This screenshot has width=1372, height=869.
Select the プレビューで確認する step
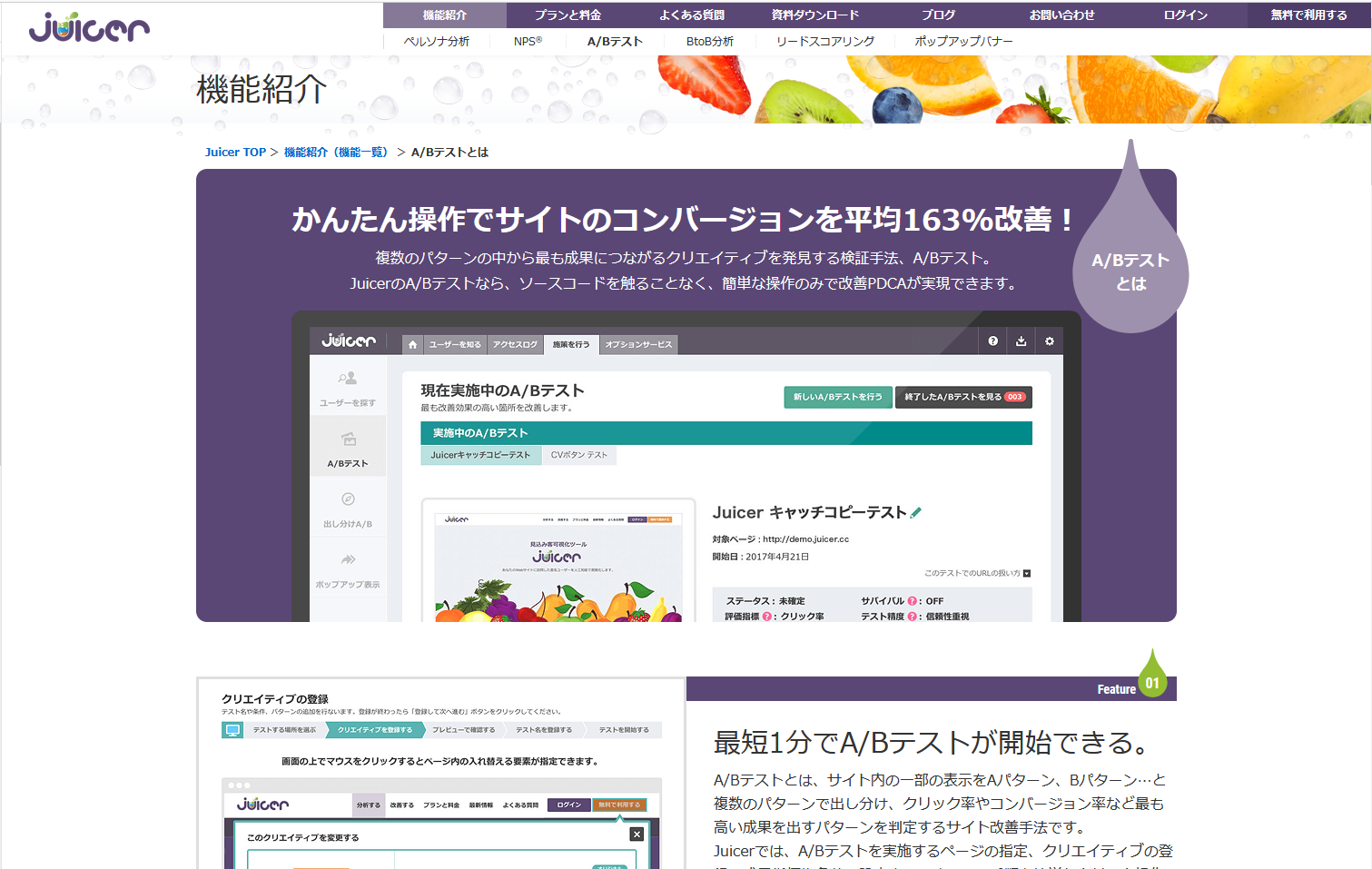pyautogui.click(x=463, y=730)
